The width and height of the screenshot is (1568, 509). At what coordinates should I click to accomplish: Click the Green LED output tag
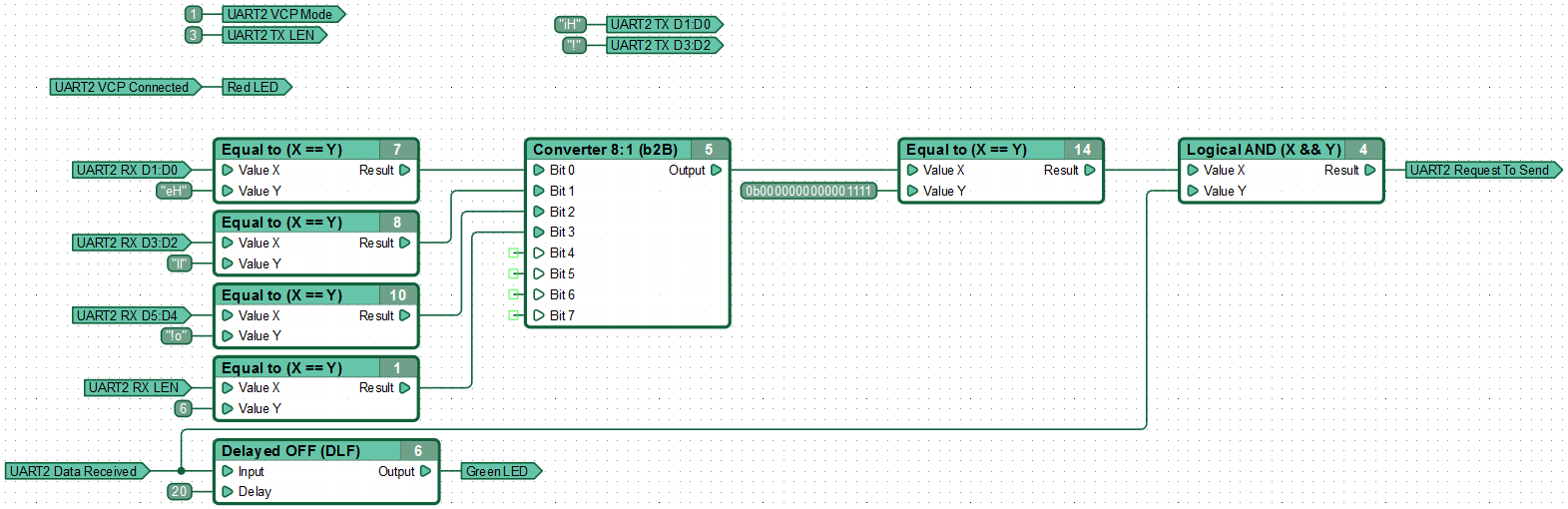(x=502, y=471)
